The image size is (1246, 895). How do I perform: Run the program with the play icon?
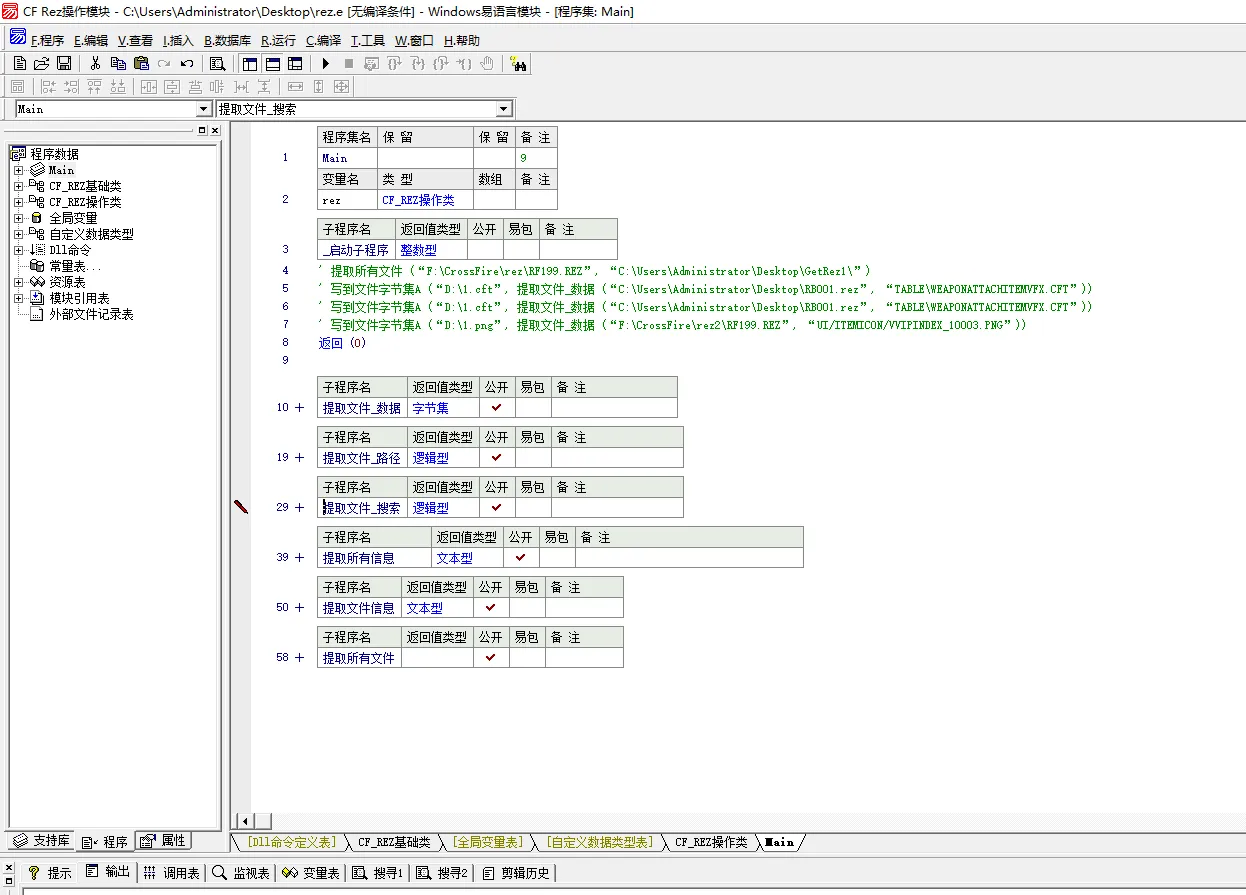pos(326,63)
